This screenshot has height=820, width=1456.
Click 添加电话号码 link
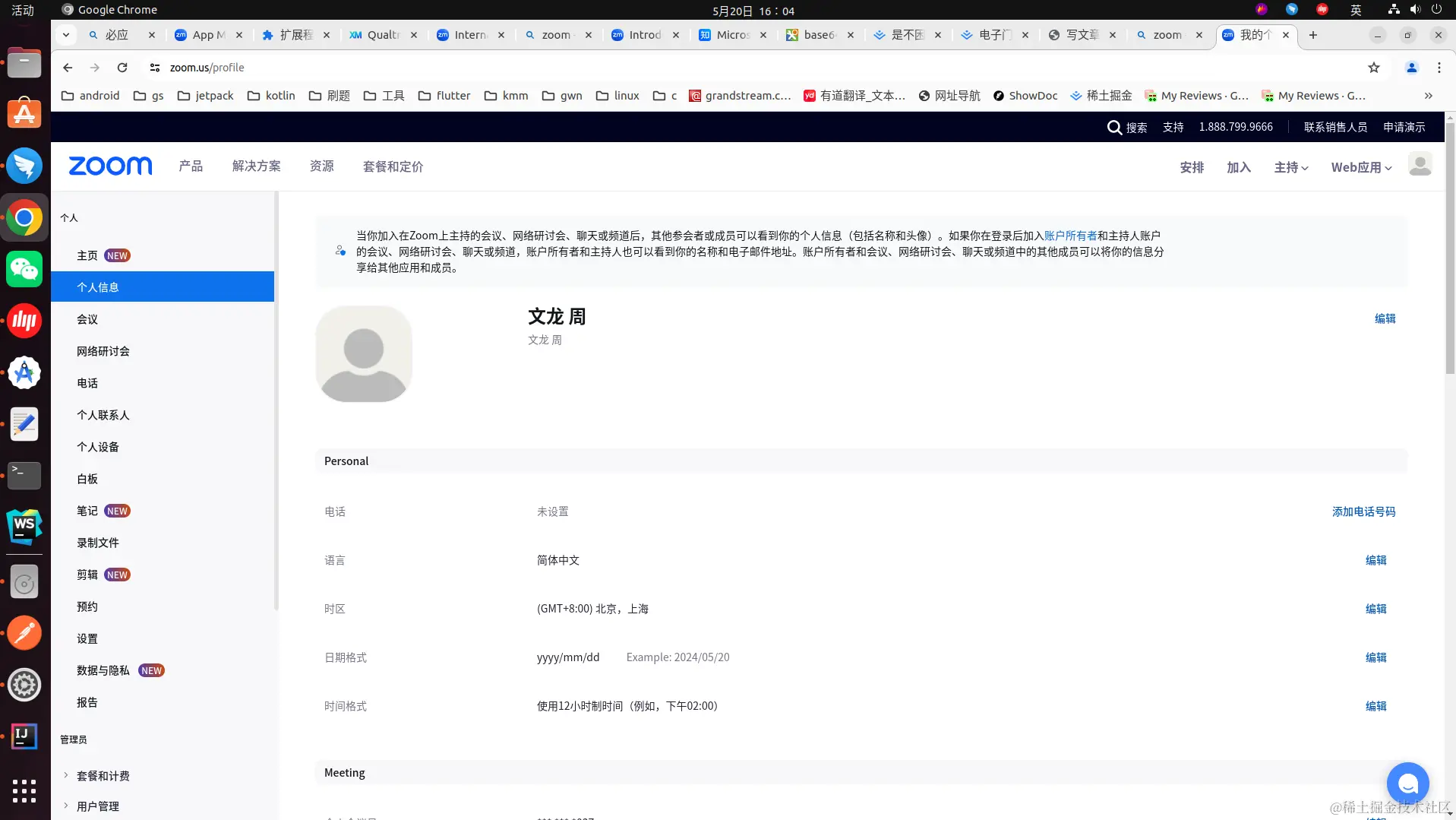pos(1363,511)
